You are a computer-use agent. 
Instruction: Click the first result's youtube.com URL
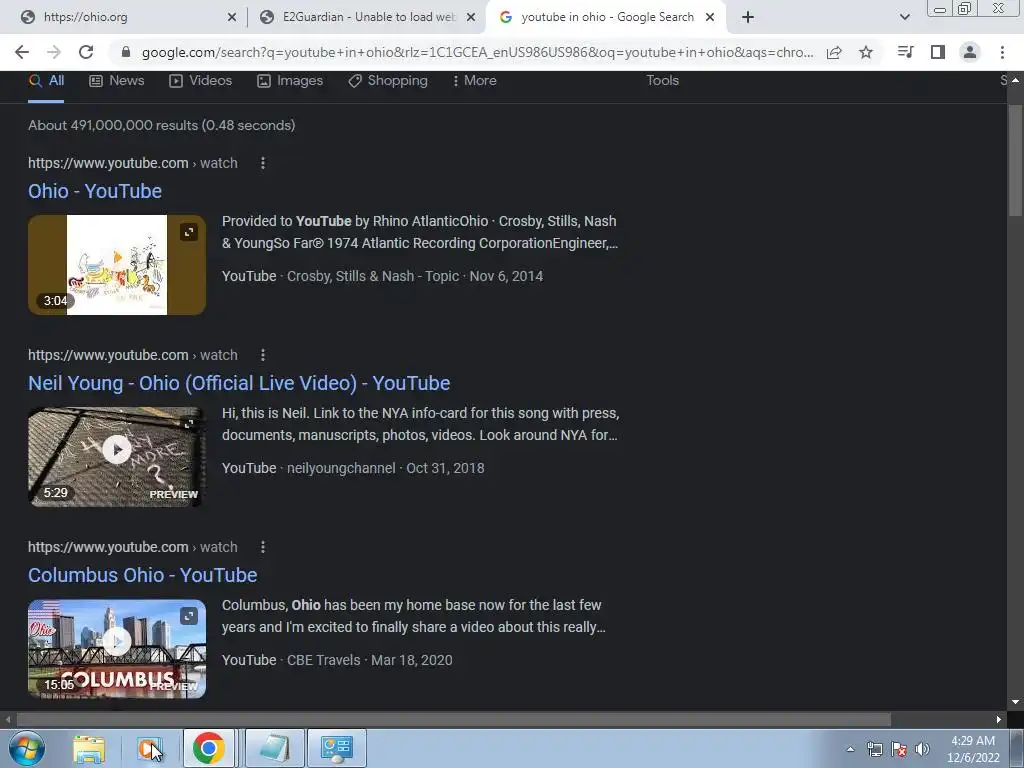pos(133,163)
